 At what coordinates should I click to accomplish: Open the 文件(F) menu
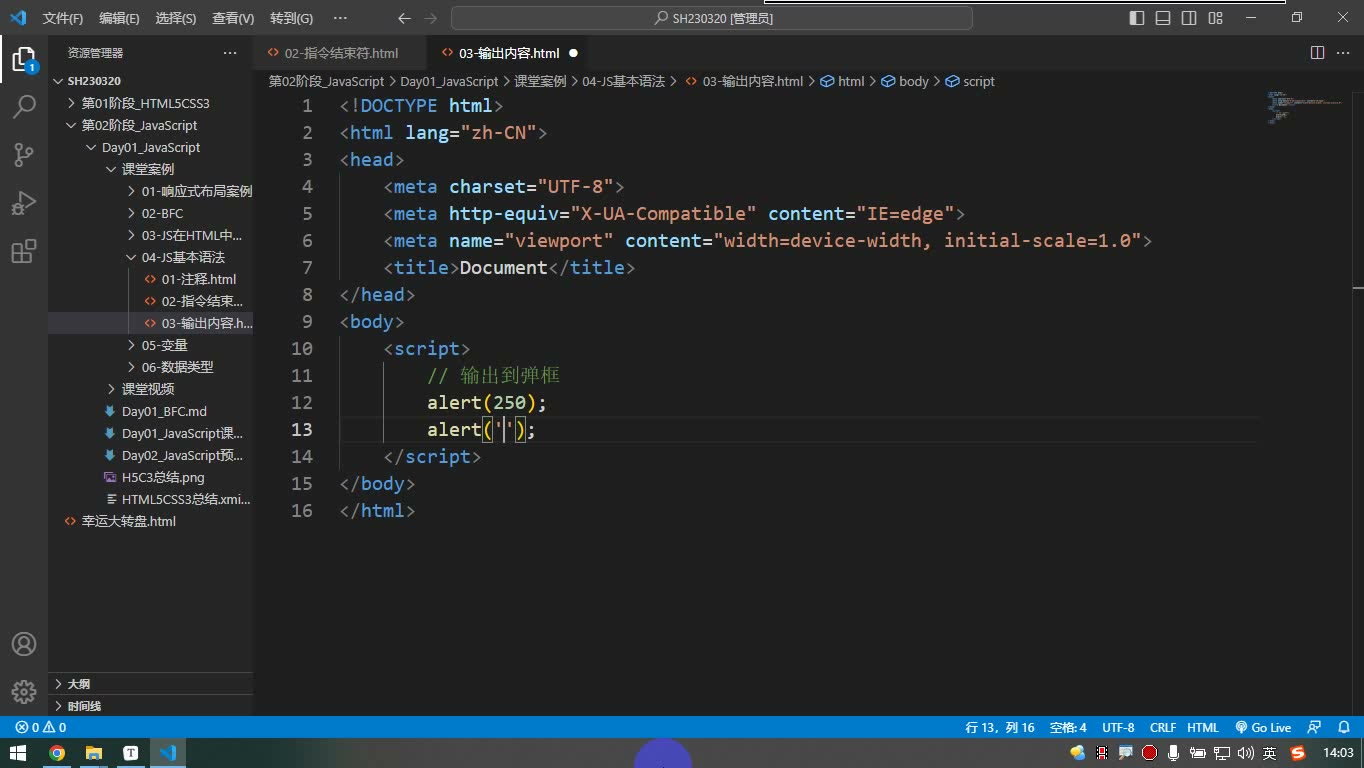(63, 18)
